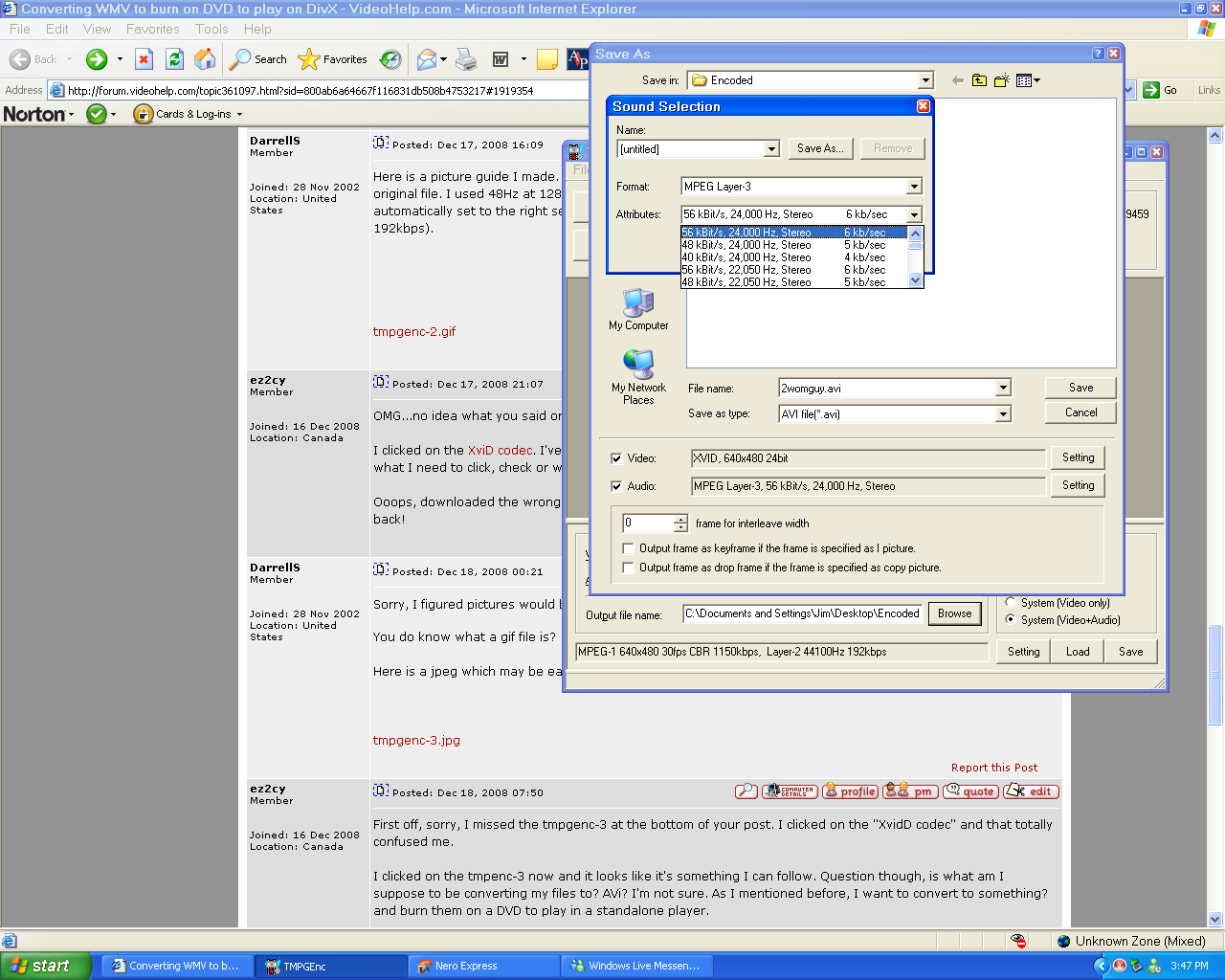The height and width of the screenshot is (980, 1225).
Task: Open the History icon in IE toolbar
Action: pyautogui.click(x=390, y=59)
